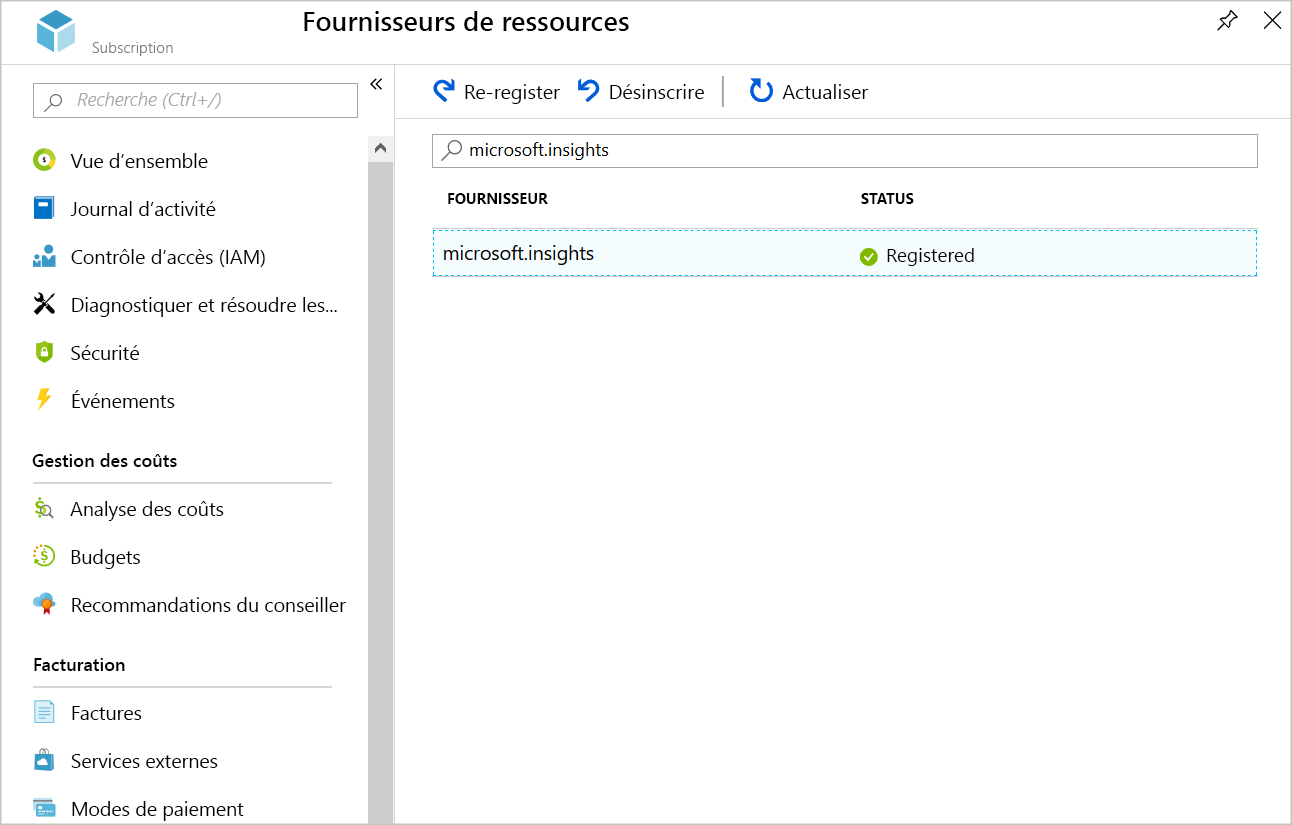Pin the Fournisseurs de ressources blade
The image size is (1292, 825).
(1227, 21)
